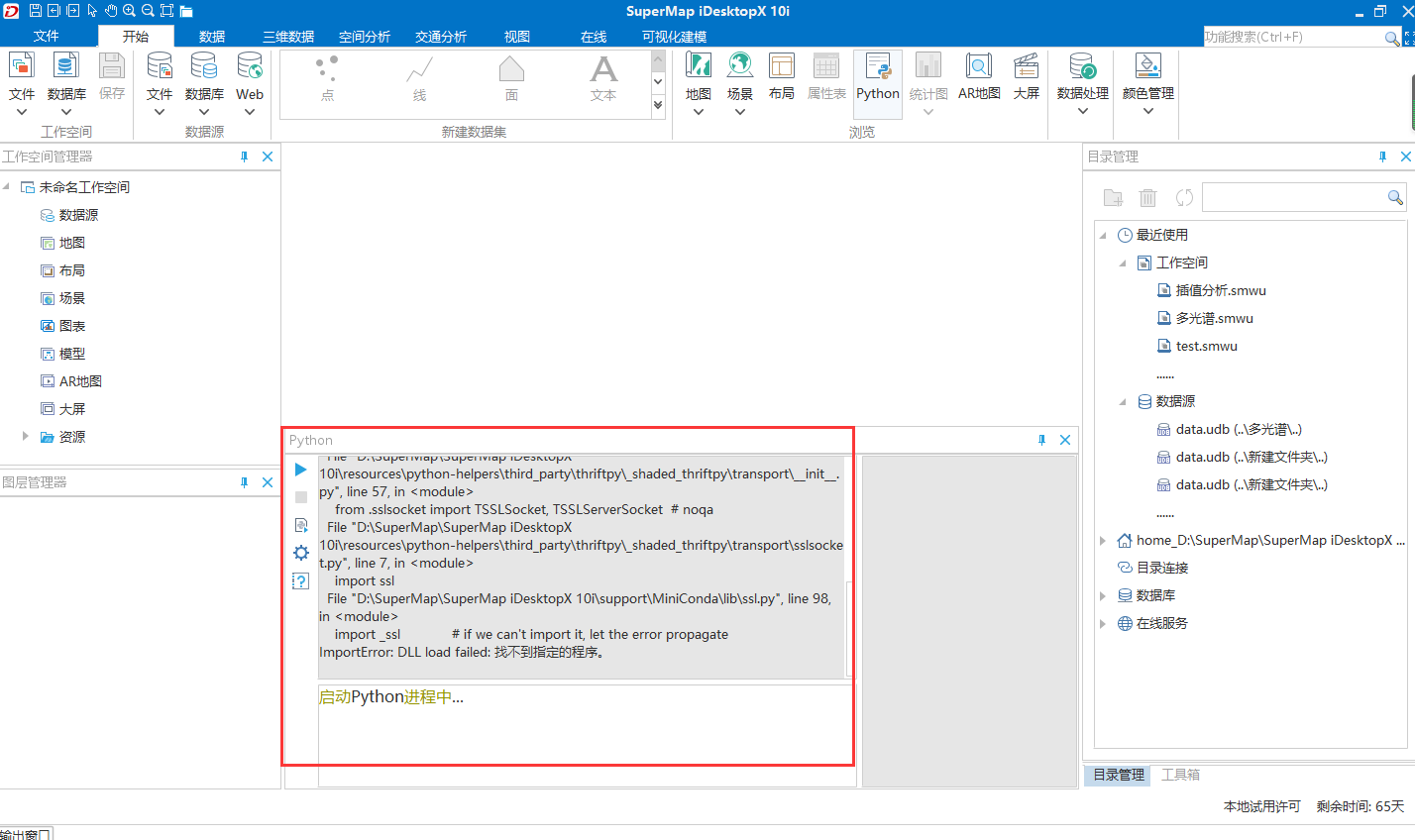Choose the pointer select tool in title bar
1415x840 pixels.
[x=92, y=11]
